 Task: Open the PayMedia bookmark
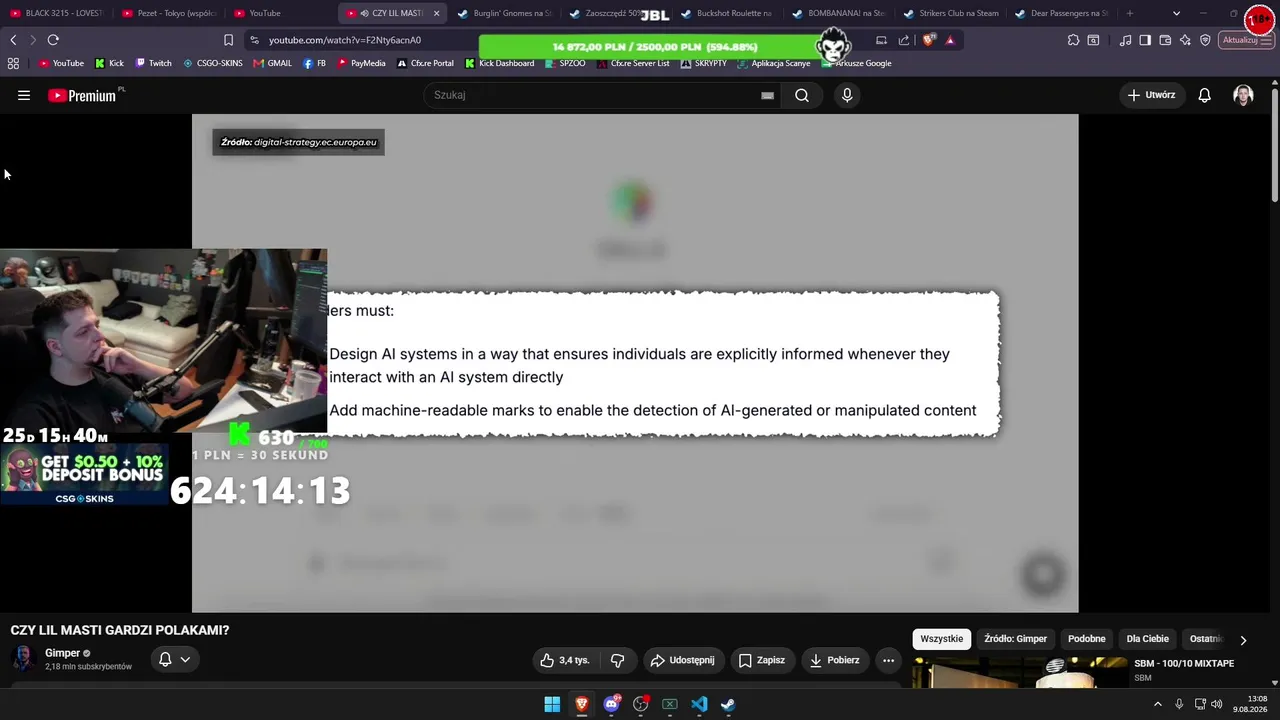[361, 63]
